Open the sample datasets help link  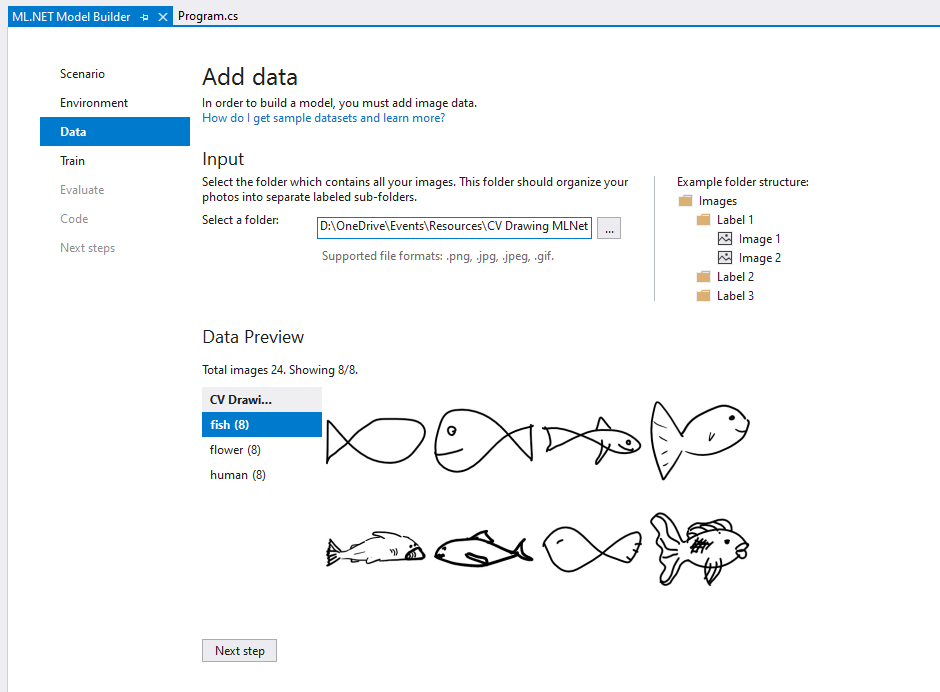pos(323,118)
